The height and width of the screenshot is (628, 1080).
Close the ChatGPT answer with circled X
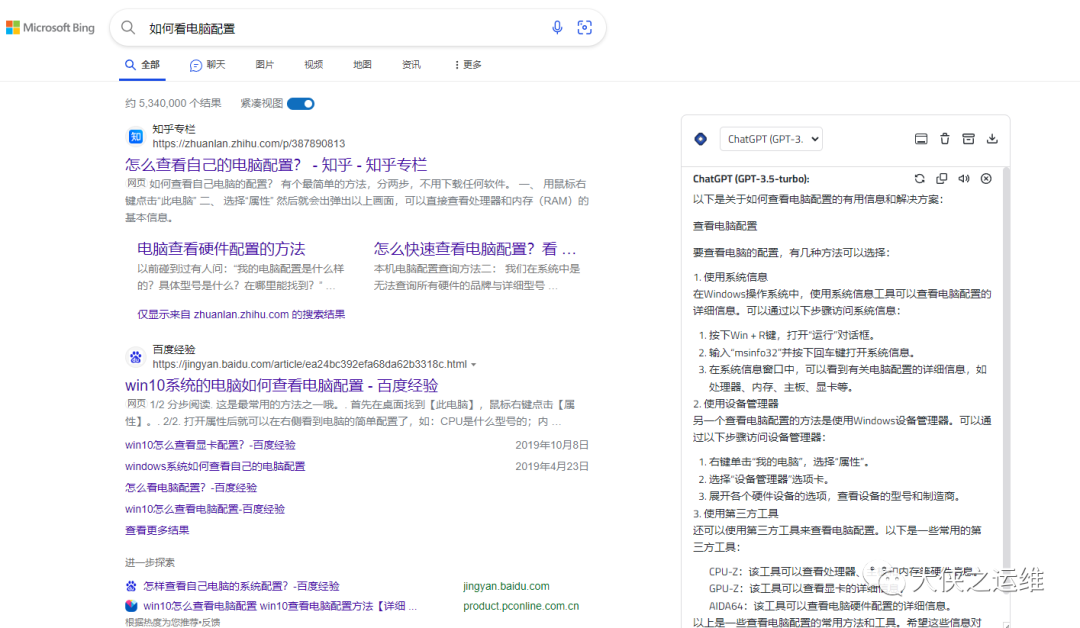tap(986, 178)
